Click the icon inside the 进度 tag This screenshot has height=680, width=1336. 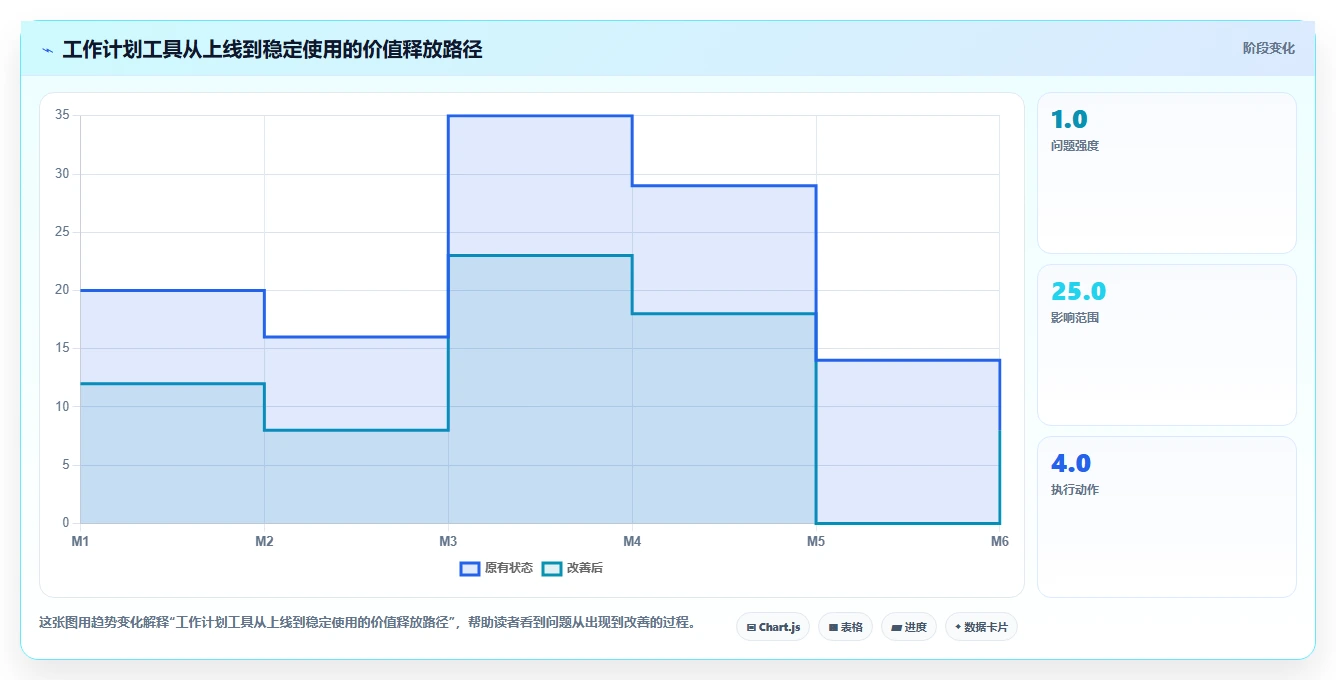(896, 628)
